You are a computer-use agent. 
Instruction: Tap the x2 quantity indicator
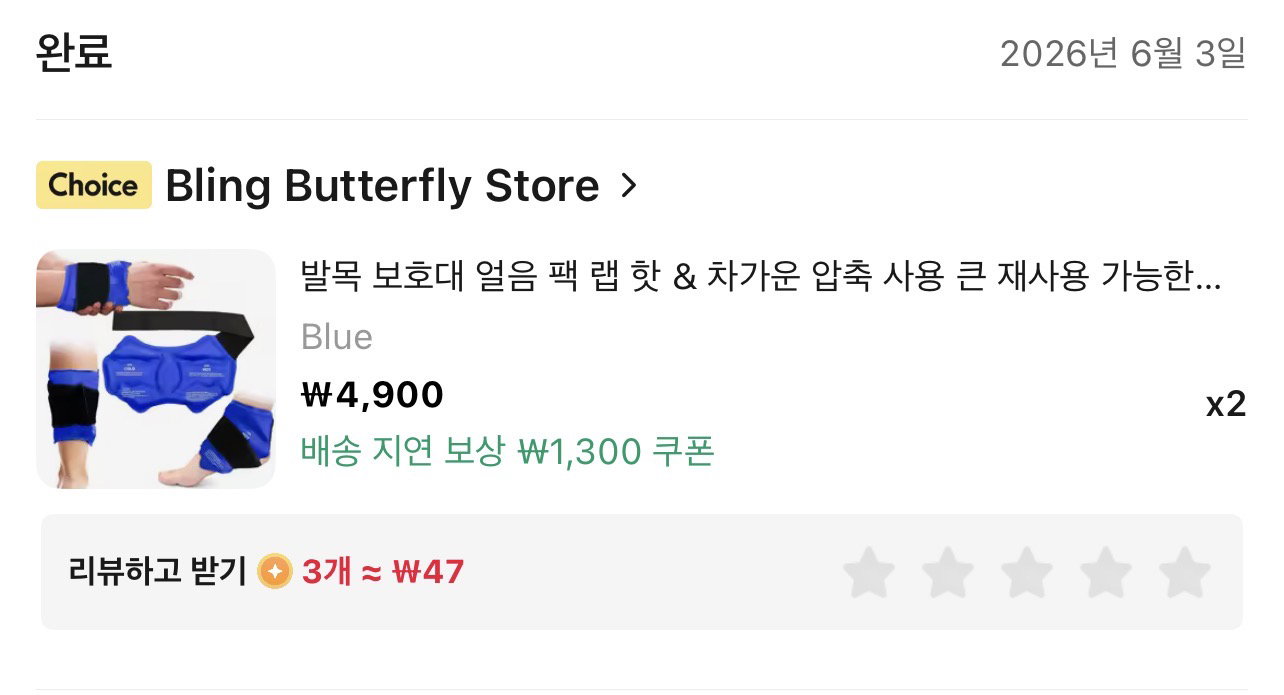coord(1226,405)
